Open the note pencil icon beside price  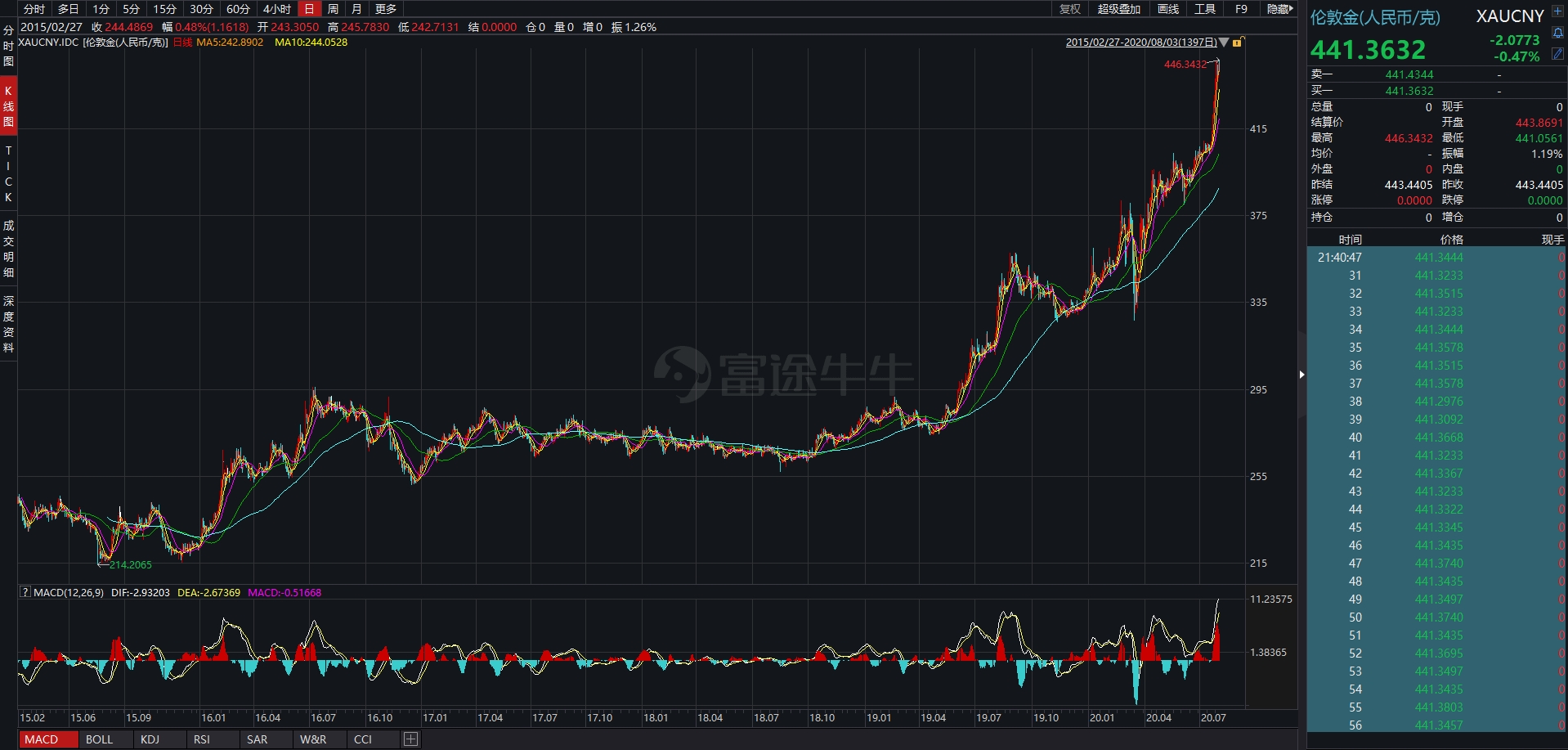pos(1557,54)
